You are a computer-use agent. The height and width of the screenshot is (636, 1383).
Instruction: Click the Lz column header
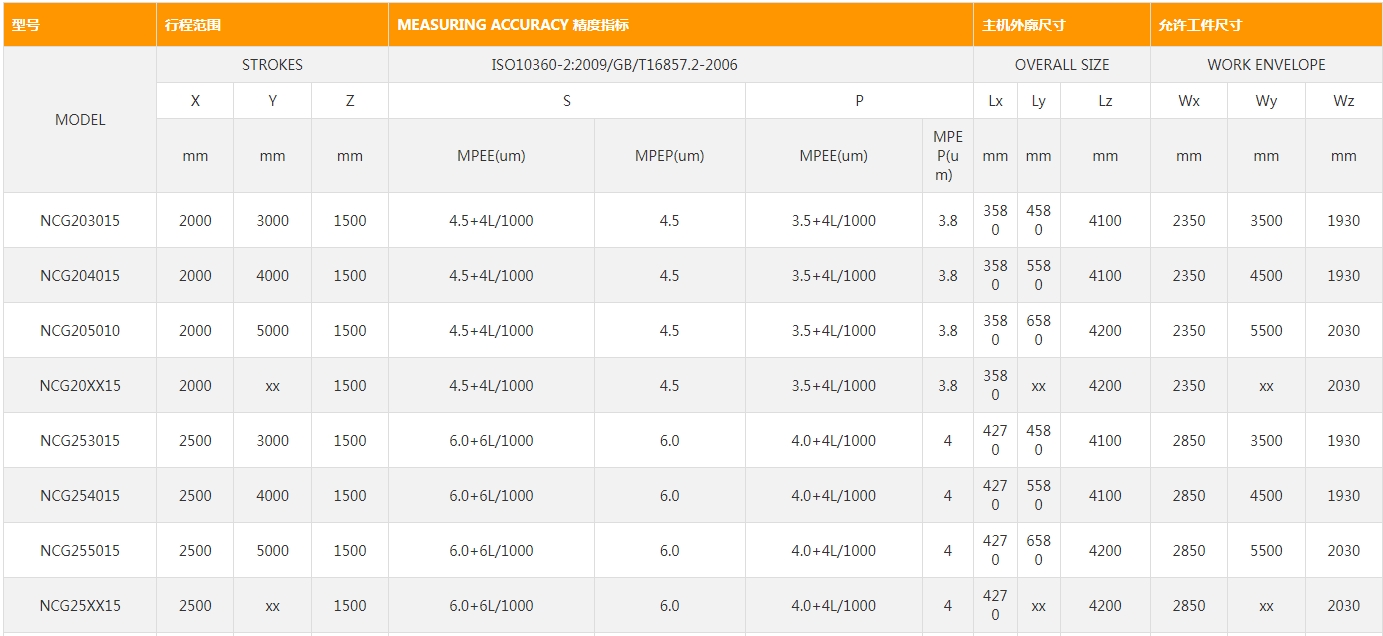click(x=1105, y=101)
